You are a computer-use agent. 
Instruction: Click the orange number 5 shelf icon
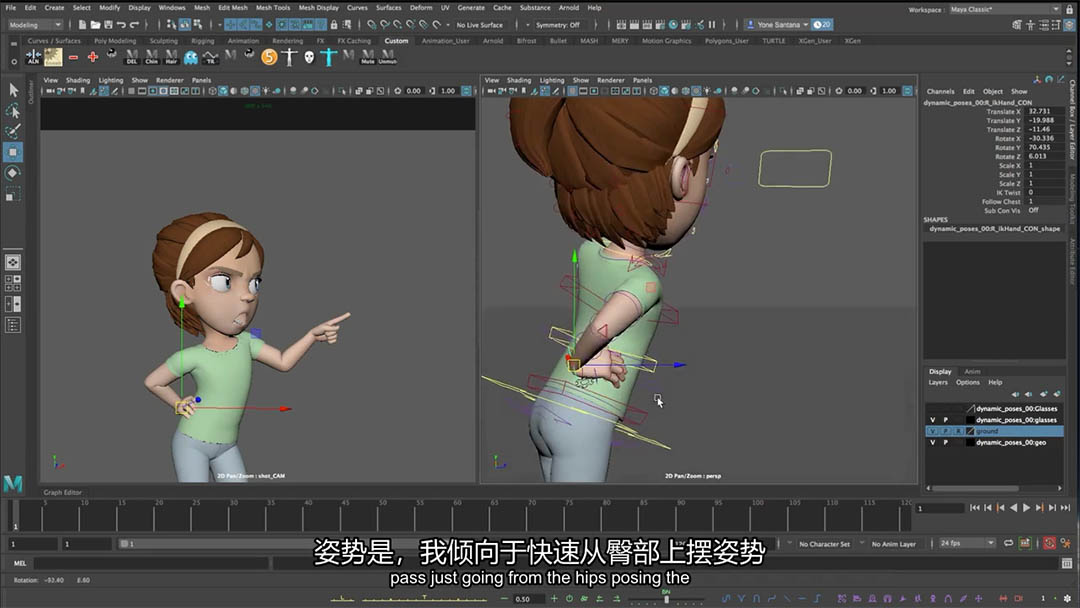coord(269,57)
